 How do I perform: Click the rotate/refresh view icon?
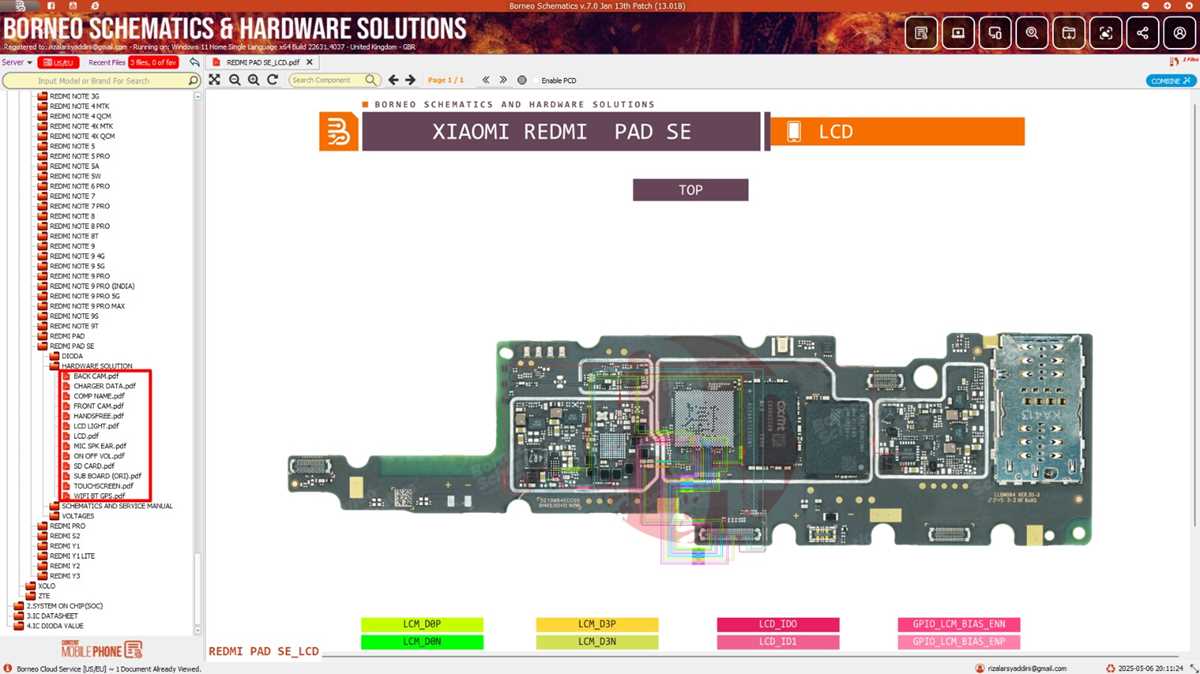(272, 80)
